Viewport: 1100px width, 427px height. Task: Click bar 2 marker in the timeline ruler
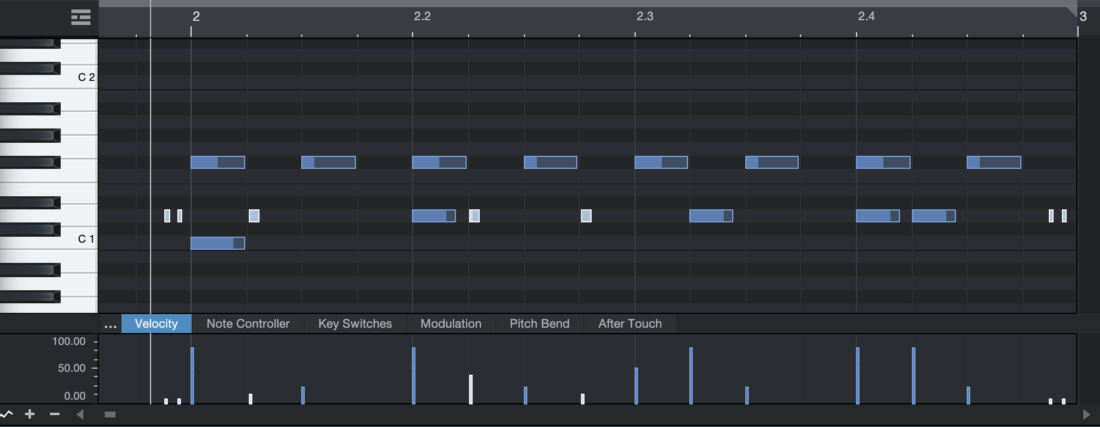point(196,17)
